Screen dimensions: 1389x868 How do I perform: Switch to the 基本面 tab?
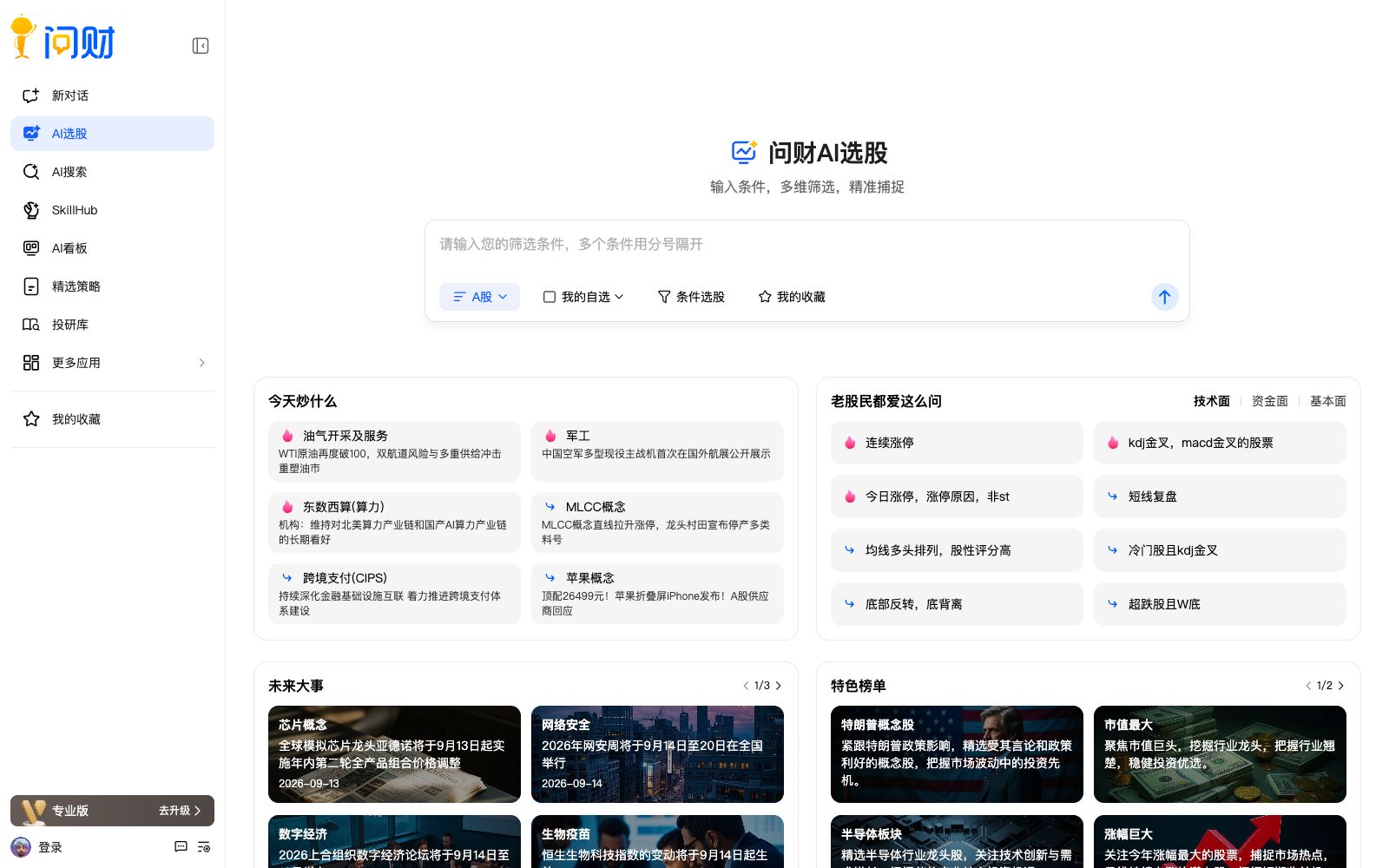[x=1328, y=401]
